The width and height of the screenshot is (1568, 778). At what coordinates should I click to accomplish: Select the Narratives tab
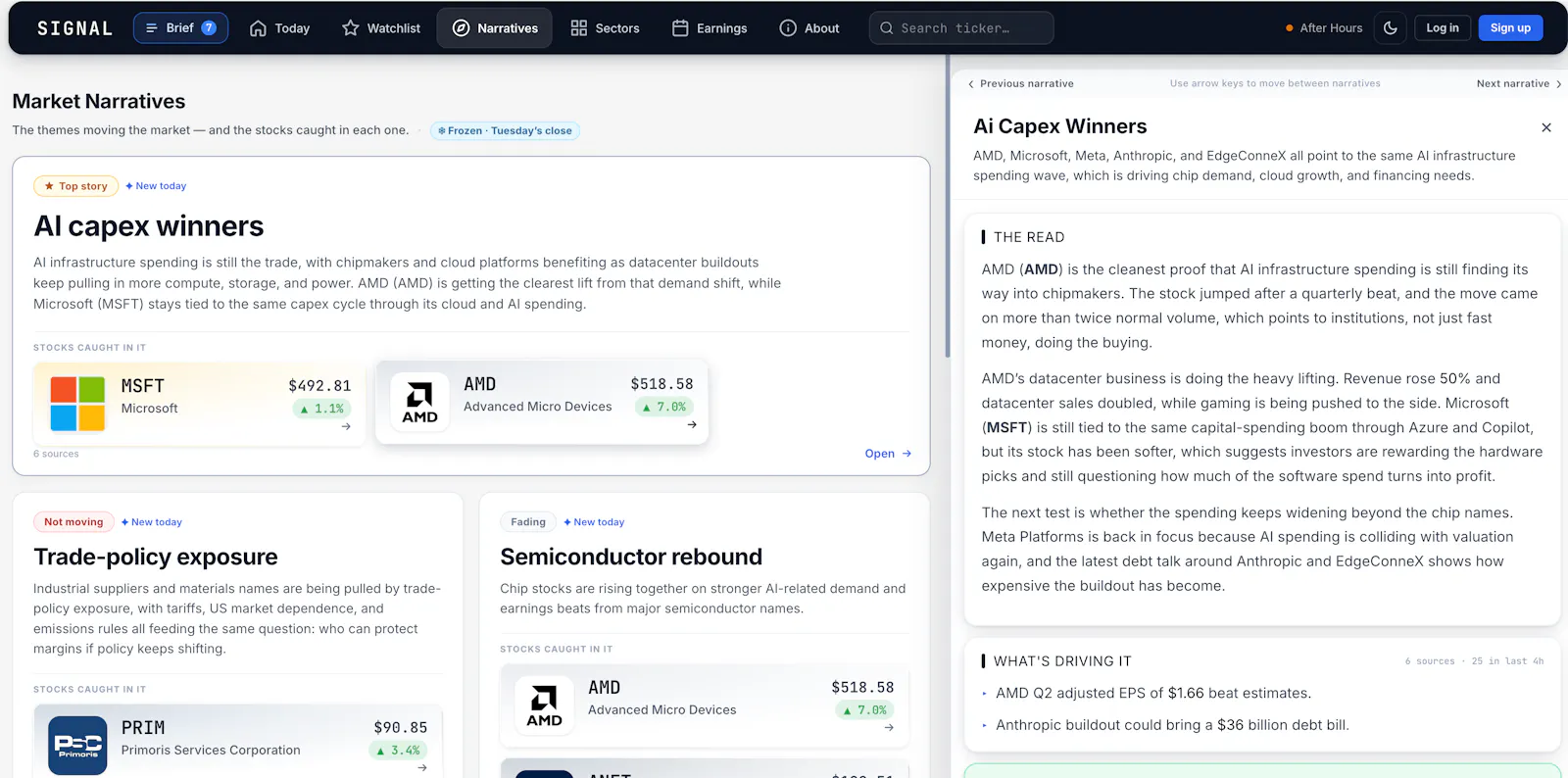(x=495, y=28)
